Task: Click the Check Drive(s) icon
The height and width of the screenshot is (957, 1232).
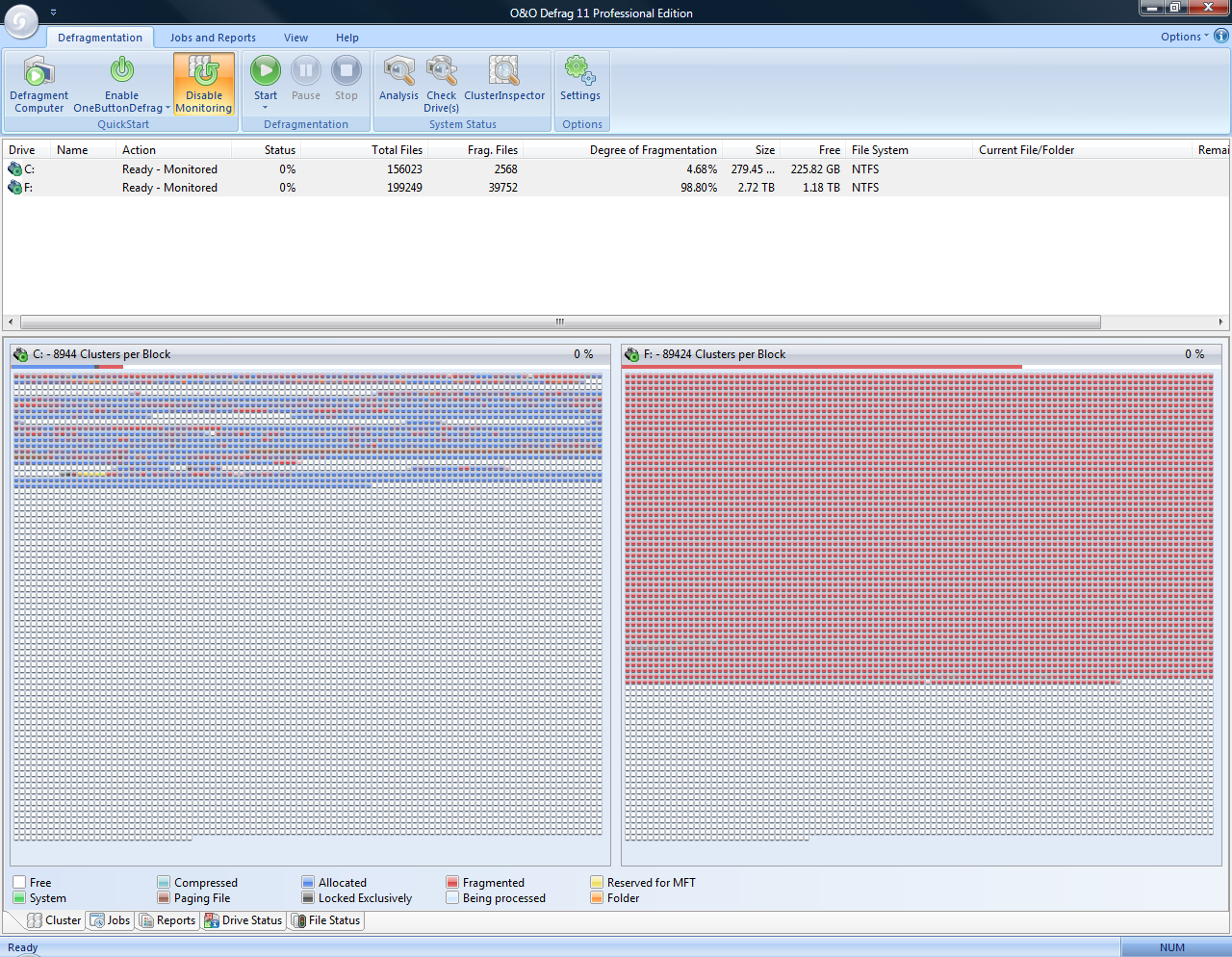Action: coord(442,70)
